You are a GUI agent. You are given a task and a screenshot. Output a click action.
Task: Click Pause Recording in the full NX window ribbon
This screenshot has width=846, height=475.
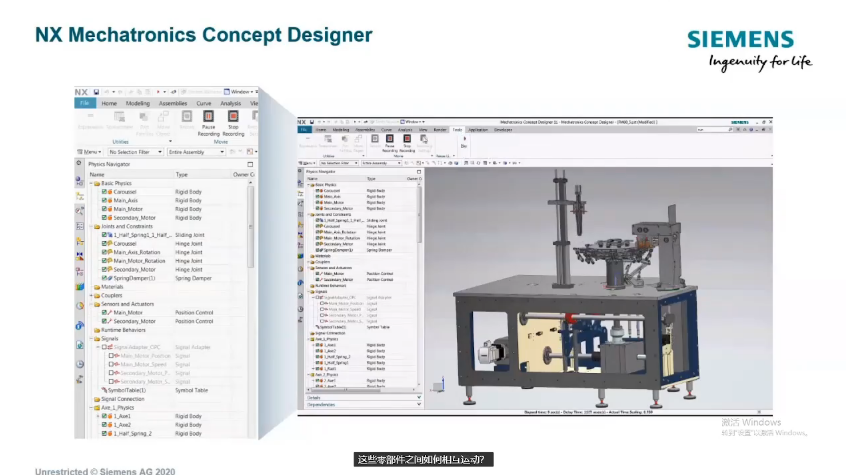click(x=390, y=143)
